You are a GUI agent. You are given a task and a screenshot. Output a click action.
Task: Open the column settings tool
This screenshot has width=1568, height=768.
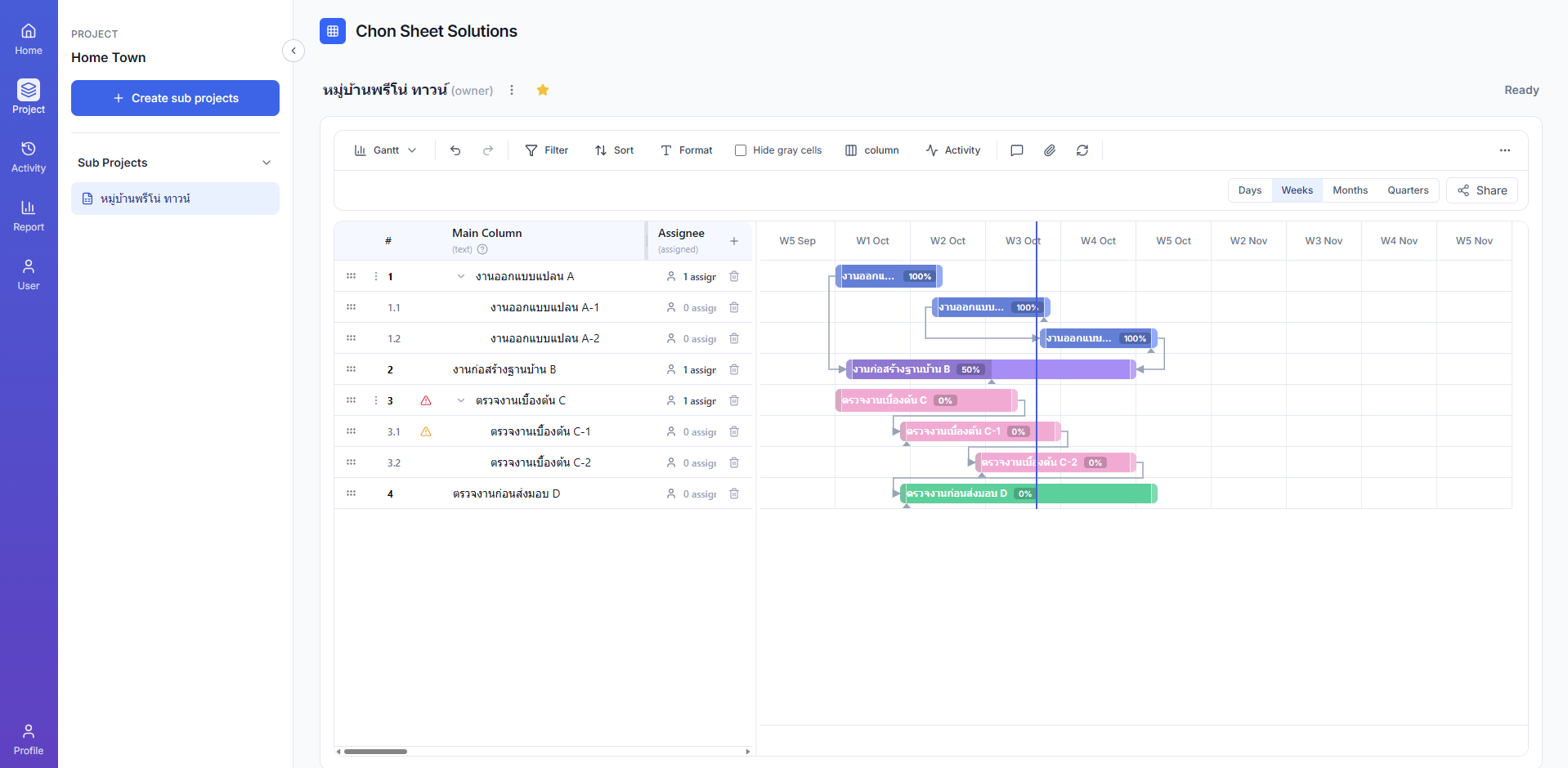(872, 150)
